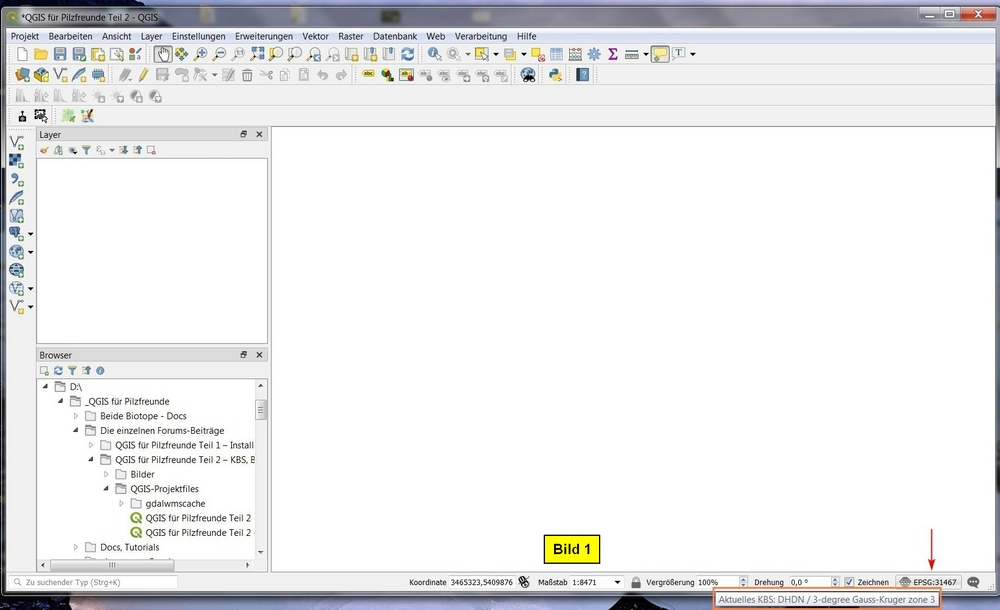Toggle the scale lock icon
The image size is (1000, 610).
636,582
